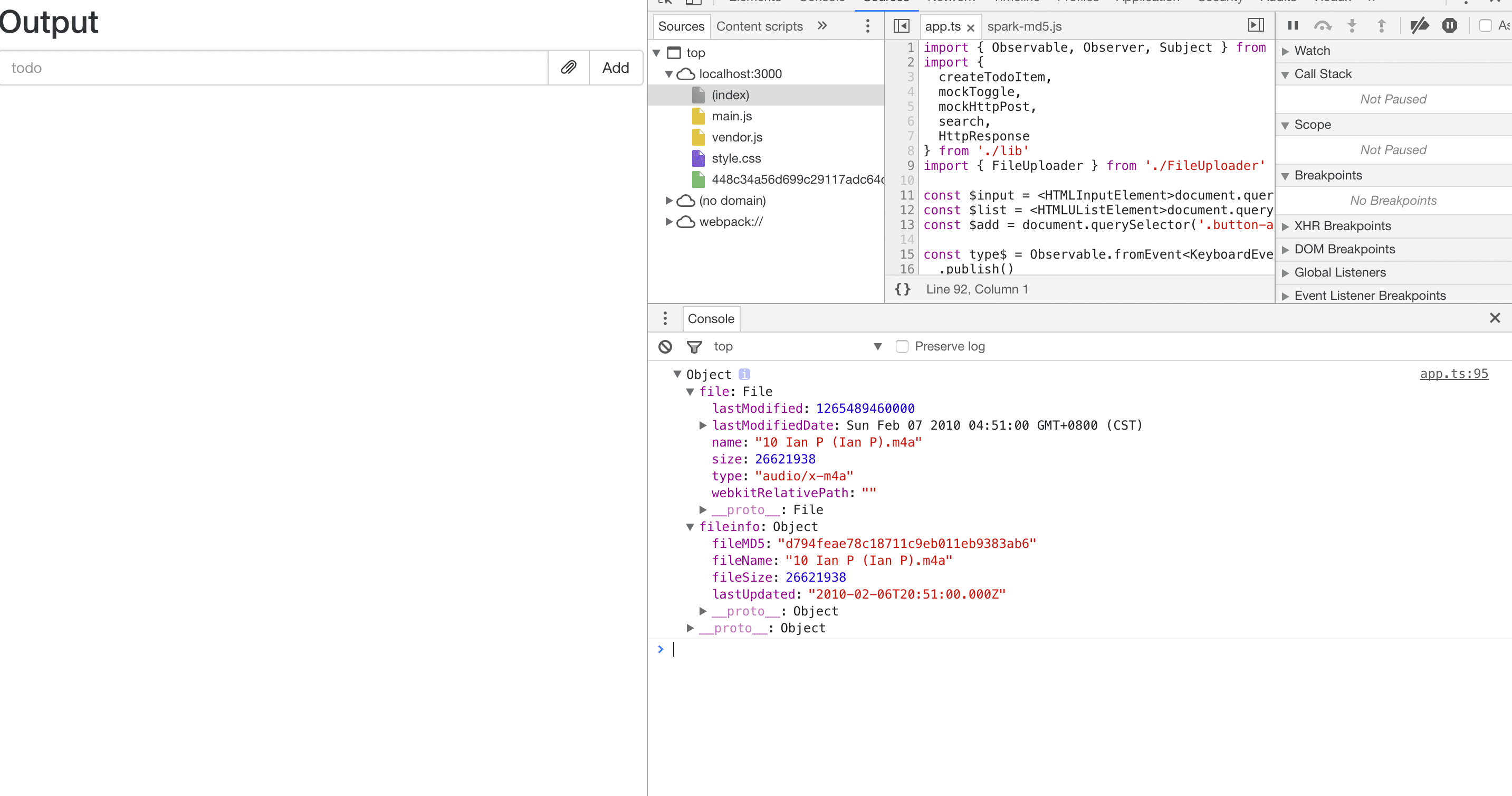Open the app.ts:95 source link

coord(1453,374)
